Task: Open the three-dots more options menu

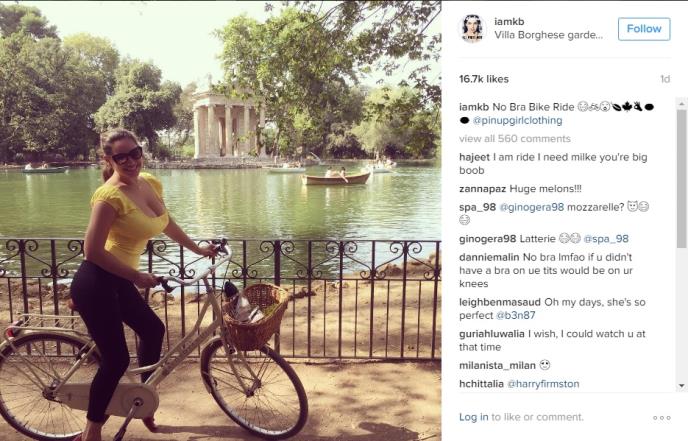Action: [662, 417]
